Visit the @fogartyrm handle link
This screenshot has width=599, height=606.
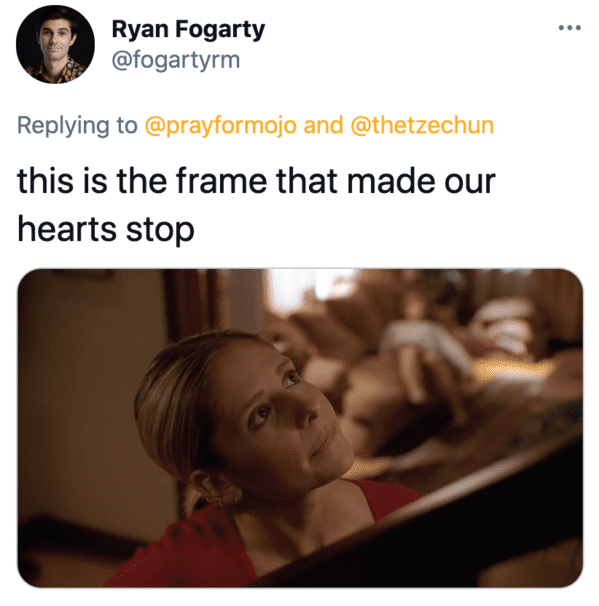(176, 61)
